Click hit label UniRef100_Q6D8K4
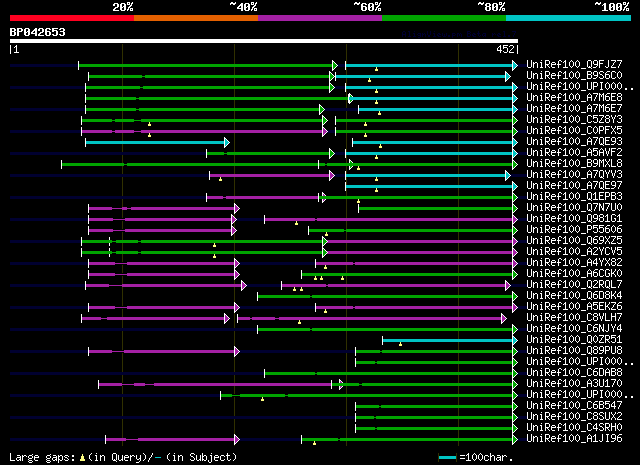The height and width of the screenshot is (465, 640). point(574,296)
